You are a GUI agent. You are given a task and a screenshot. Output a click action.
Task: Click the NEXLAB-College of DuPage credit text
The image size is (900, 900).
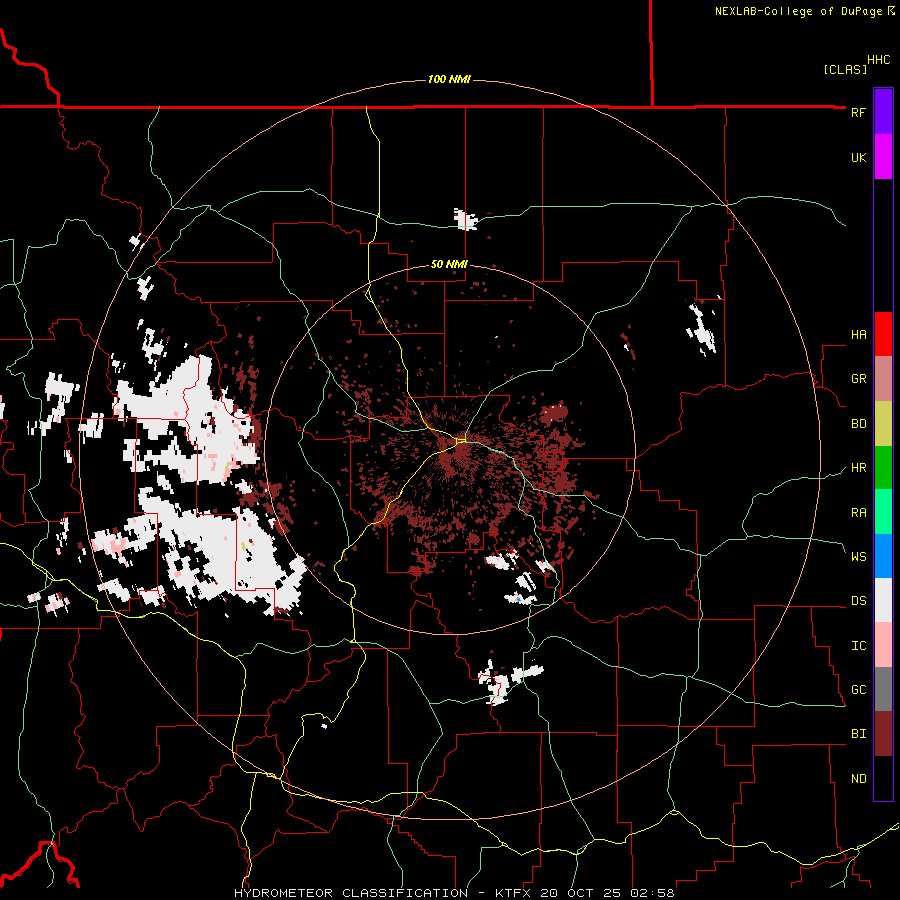point(798,11)
